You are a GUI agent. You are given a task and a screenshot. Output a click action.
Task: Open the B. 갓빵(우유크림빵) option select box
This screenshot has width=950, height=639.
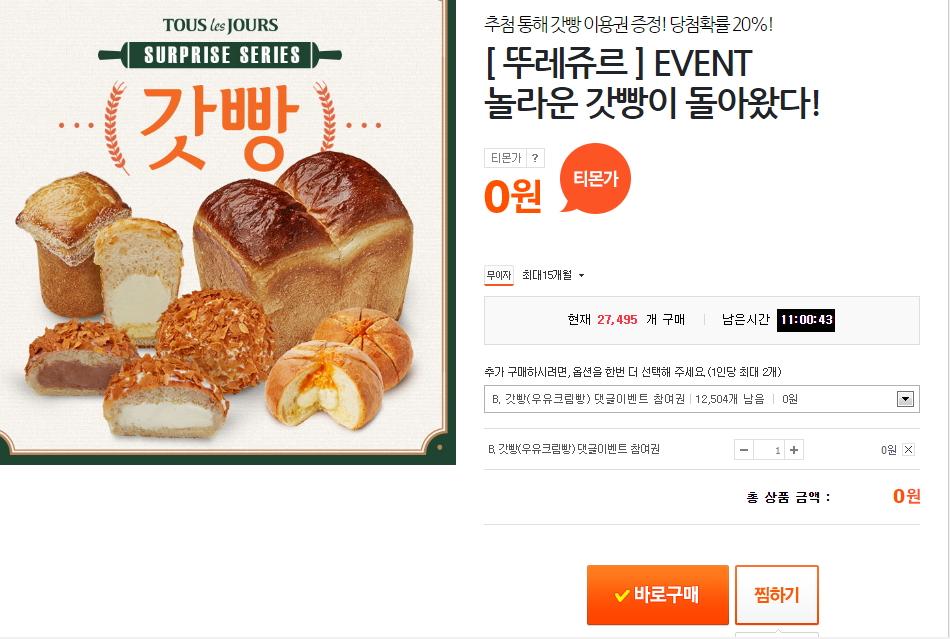pos(702,399)
